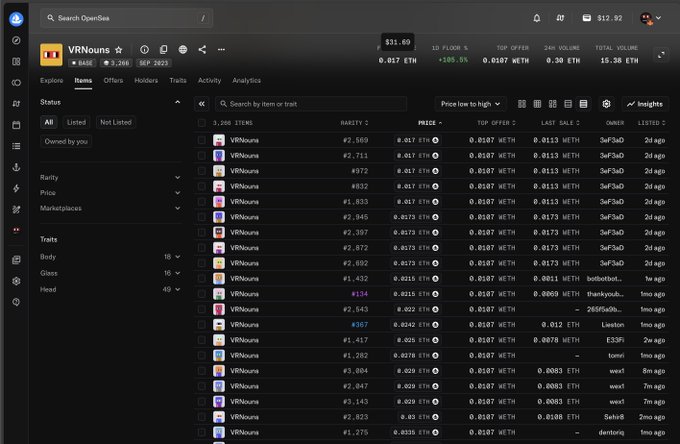The height and width of the screenshot is (444, 680).
Task: Click the Search OpenSea field
Action: coord(127,18)
